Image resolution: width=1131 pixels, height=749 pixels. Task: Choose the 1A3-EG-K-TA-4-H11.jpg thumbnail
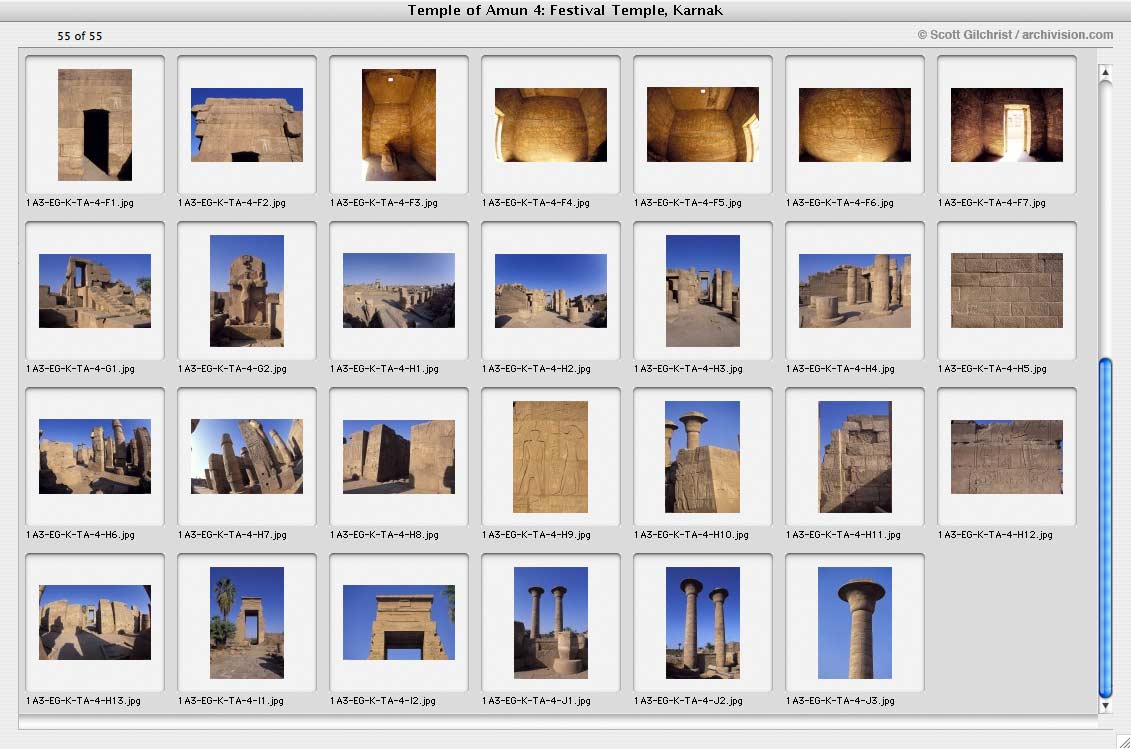(855, 457)
